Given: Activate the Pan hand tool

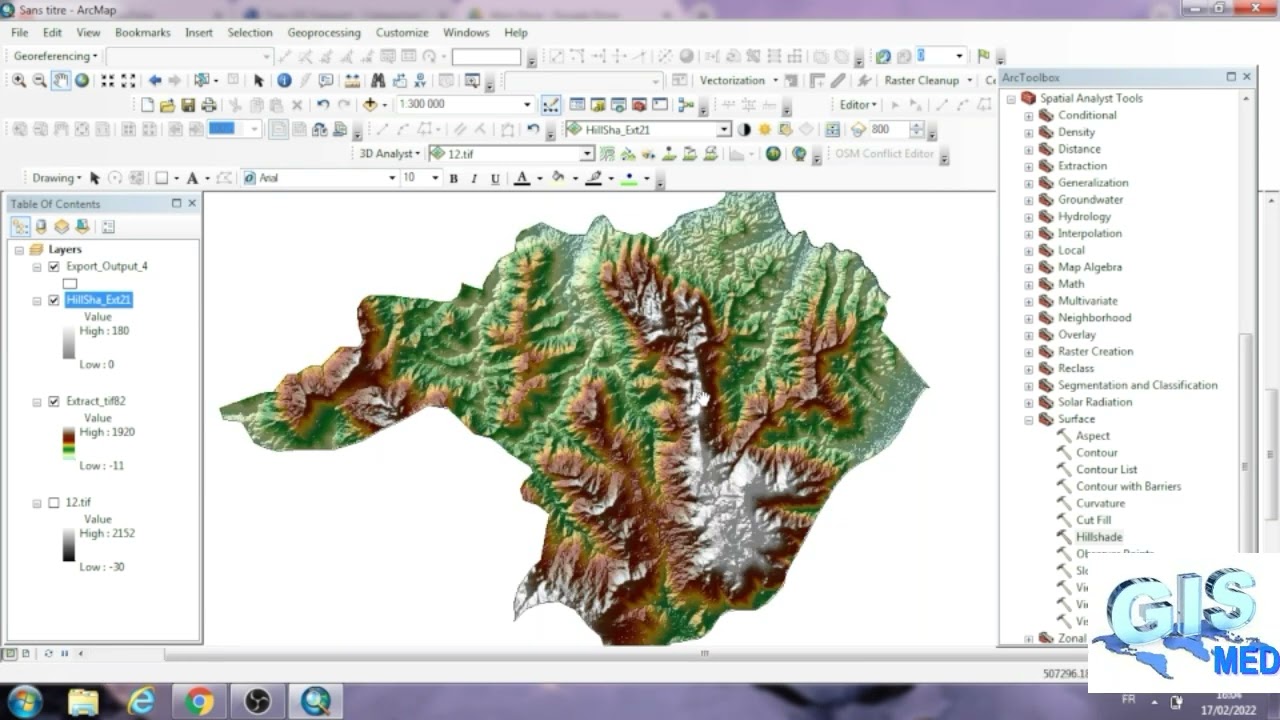Looking at the screenshot, I should tap(61, 81).
